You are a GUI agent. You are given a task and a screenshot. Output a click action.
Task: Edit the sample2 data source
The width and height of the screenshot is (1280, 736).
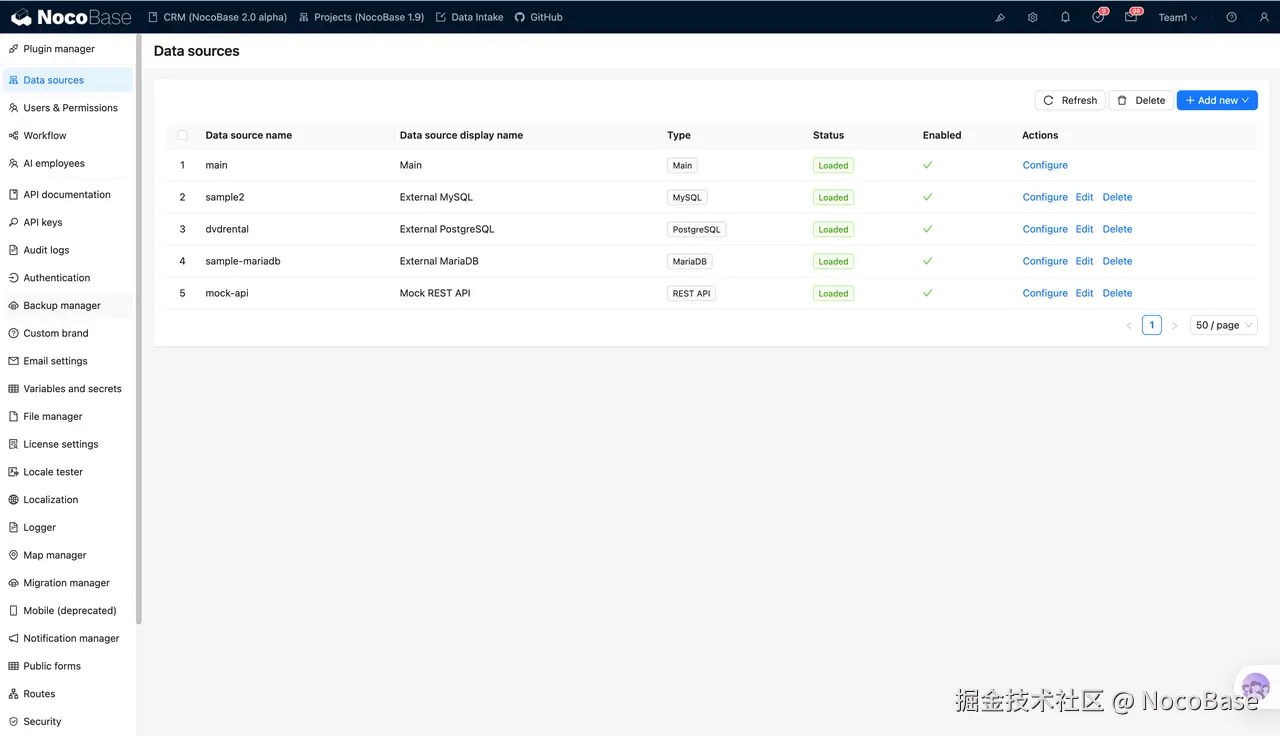1084,197
